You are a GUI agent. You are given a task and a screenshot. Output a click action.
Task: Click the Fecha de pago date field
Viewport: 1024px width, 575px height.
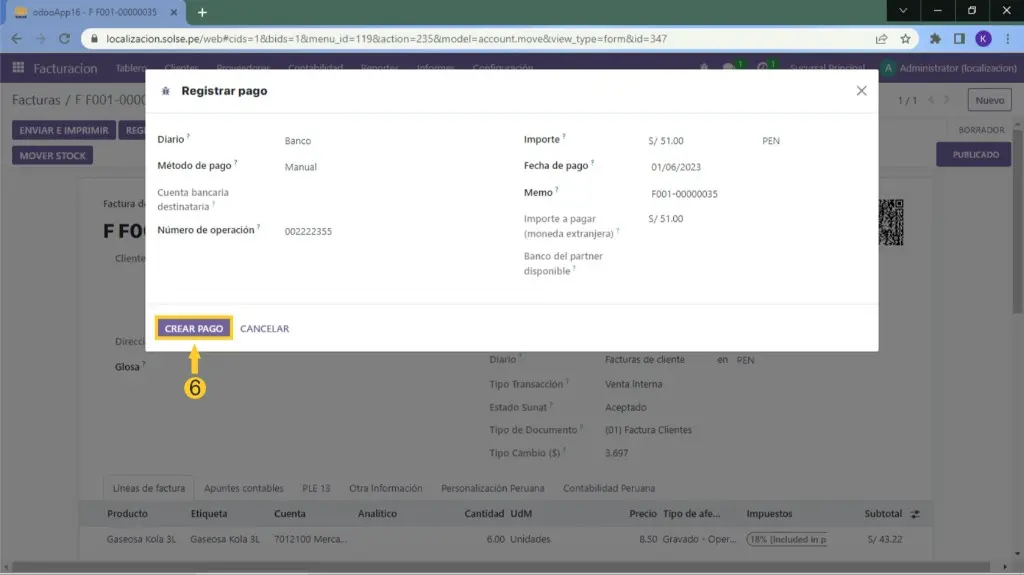(750, 168)
